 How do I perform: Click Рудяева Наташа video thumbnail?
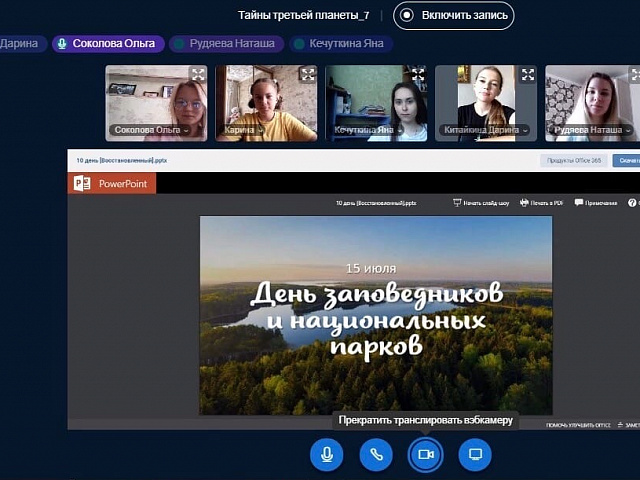click(x=593, y=103)
